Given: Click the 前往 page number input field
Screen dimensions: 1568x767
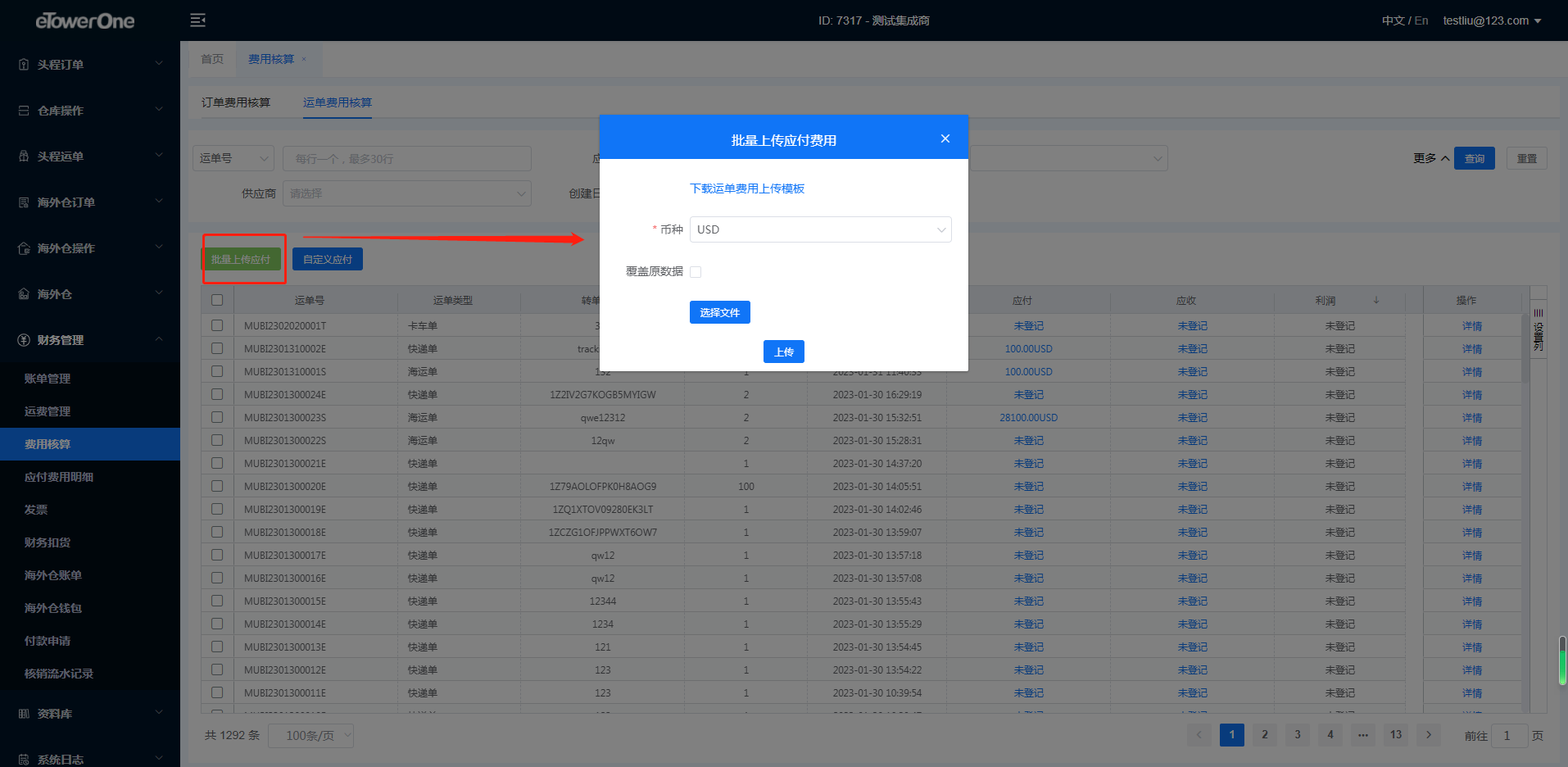Looking at the screenshot, I should [1508, 736].
